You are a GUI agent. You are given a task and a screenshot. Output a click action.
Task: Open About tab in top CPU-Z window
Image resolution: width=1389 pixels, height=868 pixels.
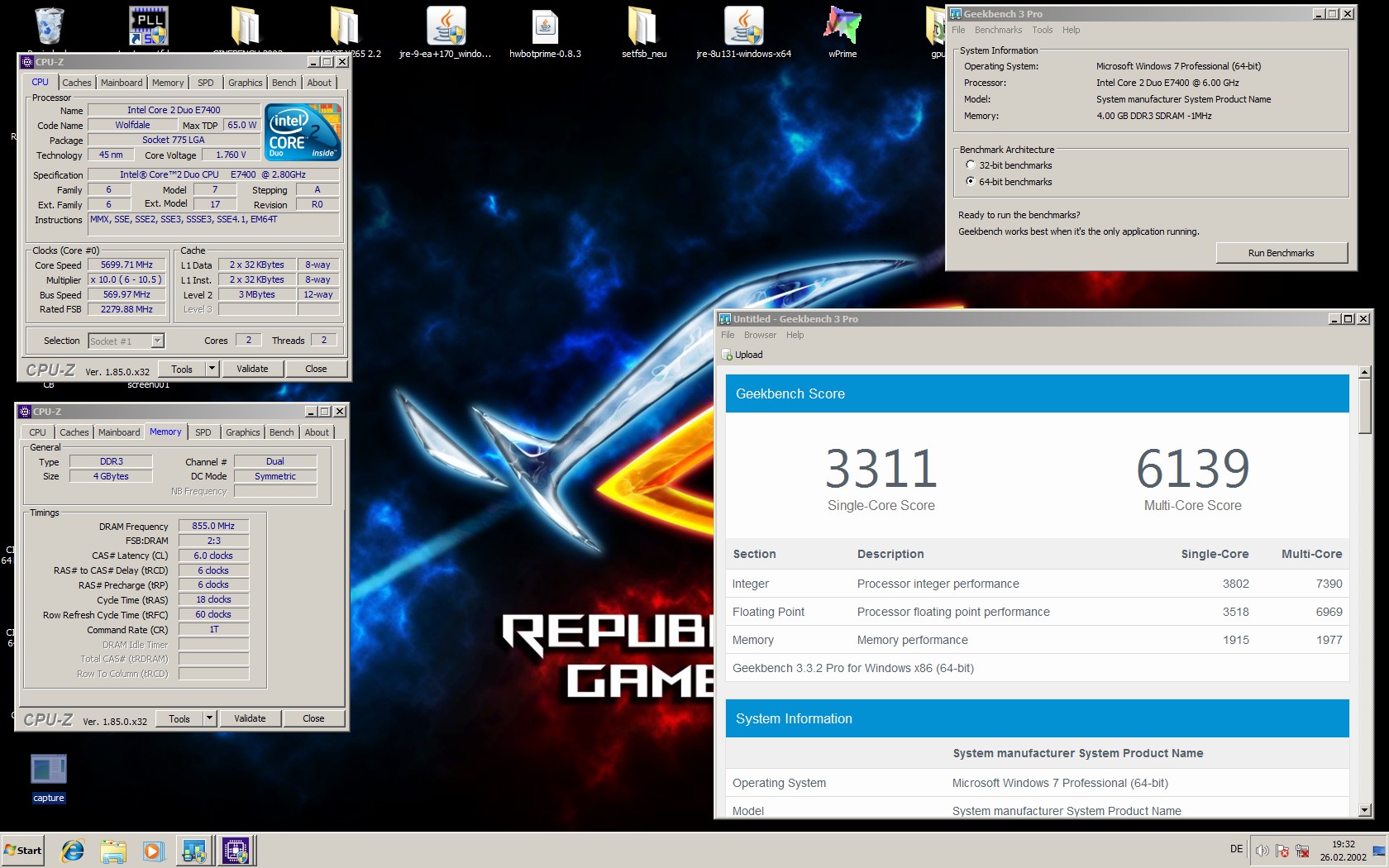coord(319,83)
